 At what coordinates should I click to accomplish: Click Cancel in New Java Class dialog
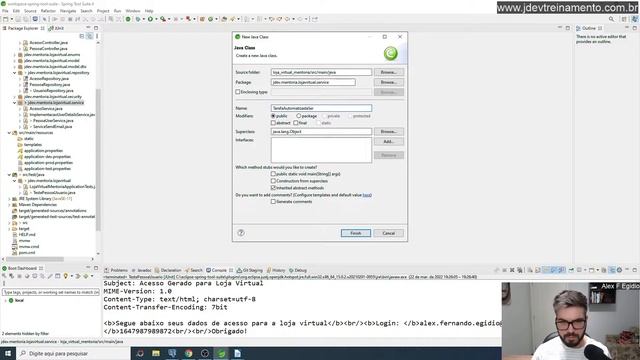click(389, 233)
